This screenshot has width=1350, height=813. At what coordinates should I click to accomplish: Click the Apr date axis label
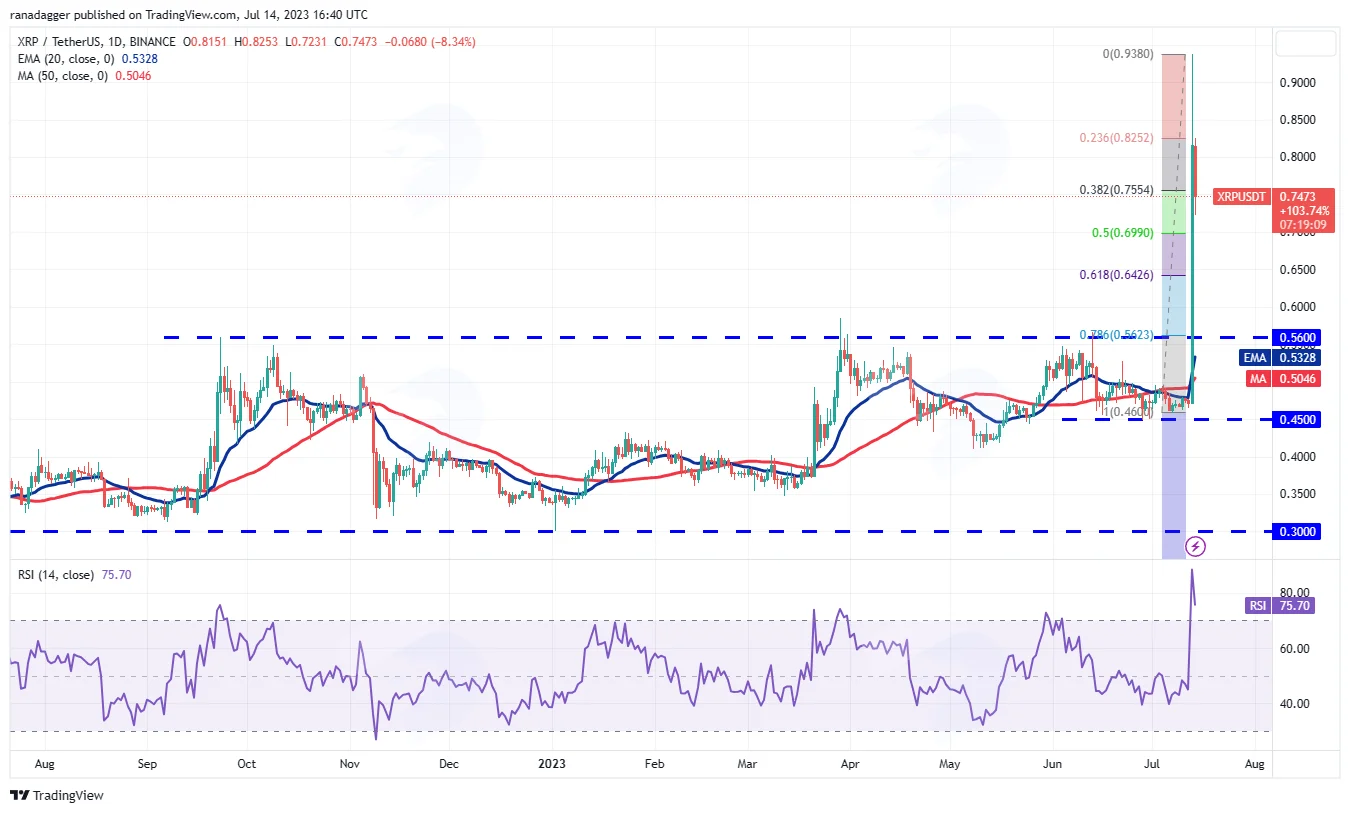849,764
